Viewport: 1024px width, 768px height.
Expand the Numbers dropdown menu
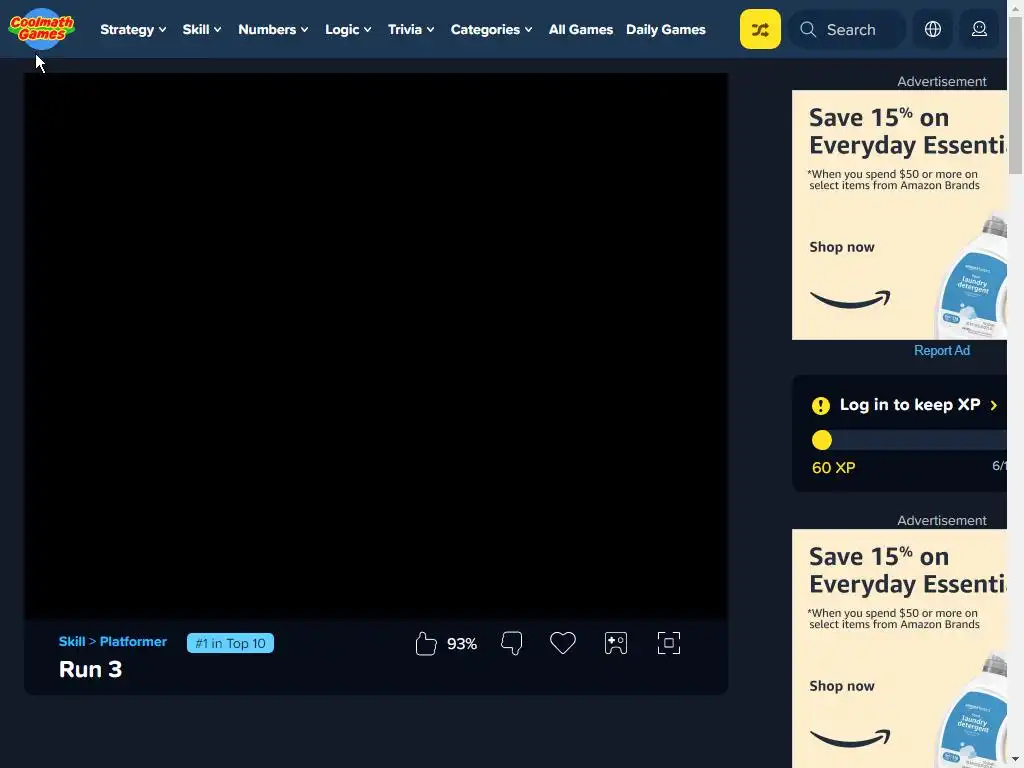(x=273, y=29)
